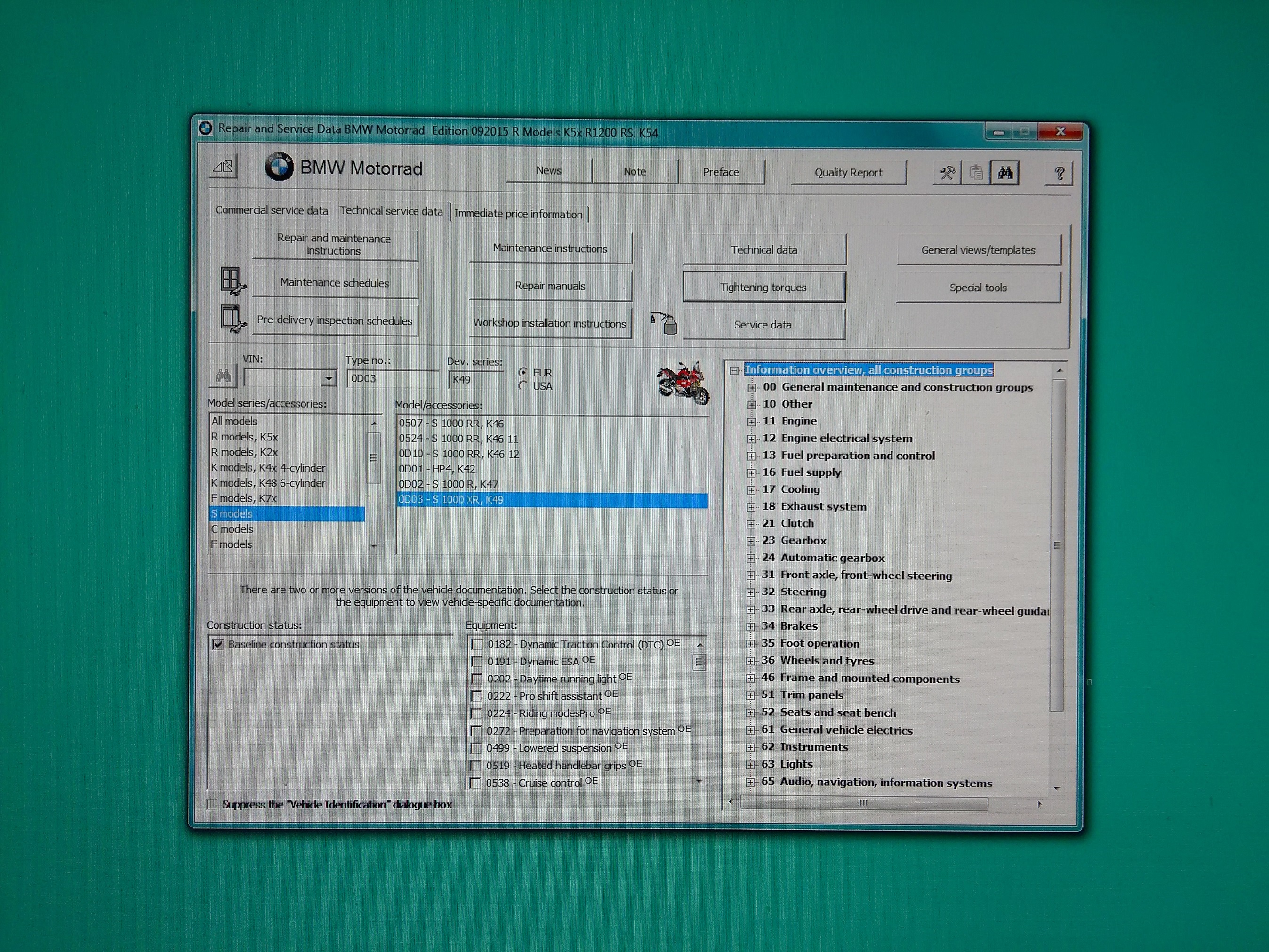Viewport: 1269px width, 952px height.
Task: Click the binoculars search icon in top toolbar
Action: (1004, 173)
